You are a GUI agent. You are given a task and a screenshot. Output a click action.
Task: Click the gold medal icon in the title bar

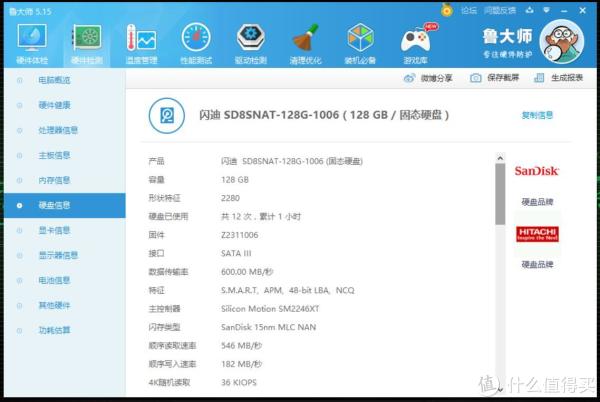(447, 10)
